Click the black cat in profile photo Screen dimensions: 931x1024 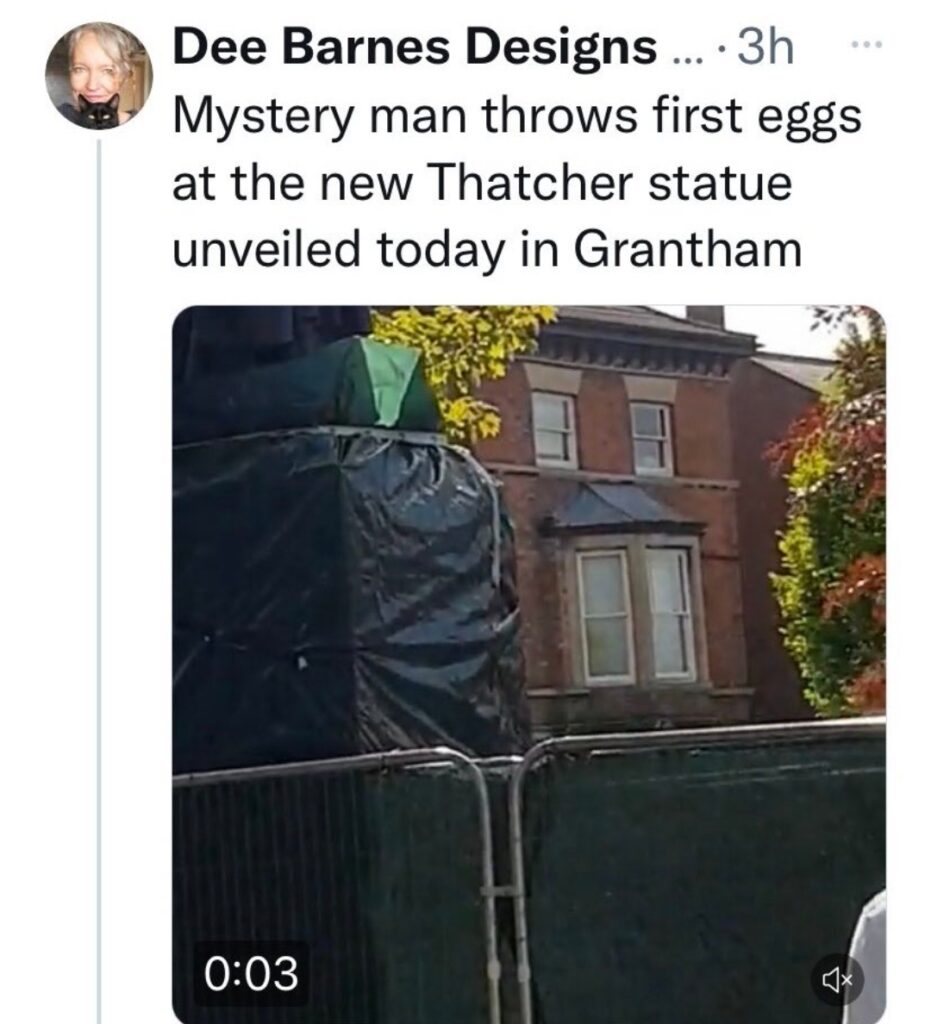point(99,111)
